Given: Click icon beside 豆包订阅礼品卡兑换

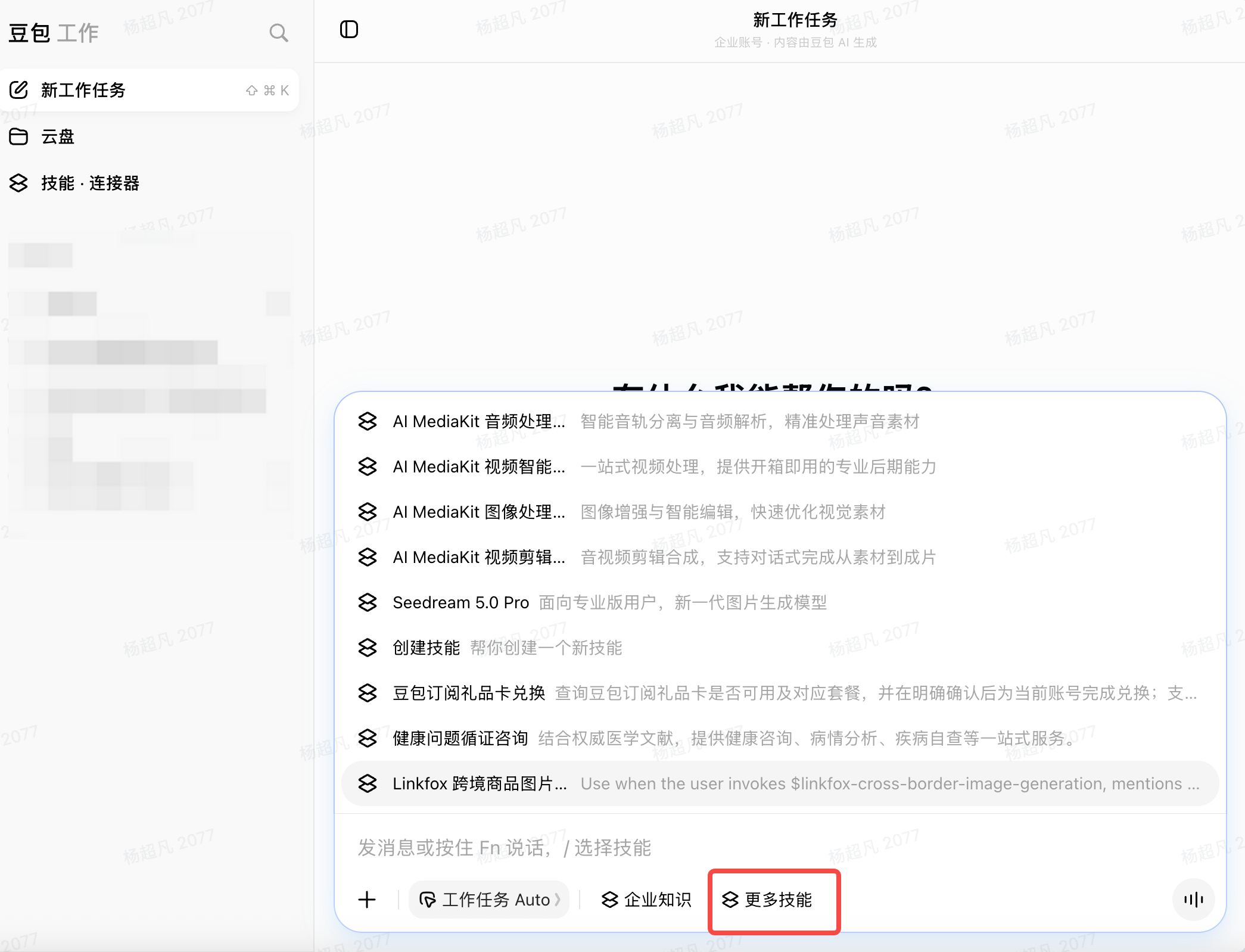Looking at the screenshot, I should click(x=368, y=693).
